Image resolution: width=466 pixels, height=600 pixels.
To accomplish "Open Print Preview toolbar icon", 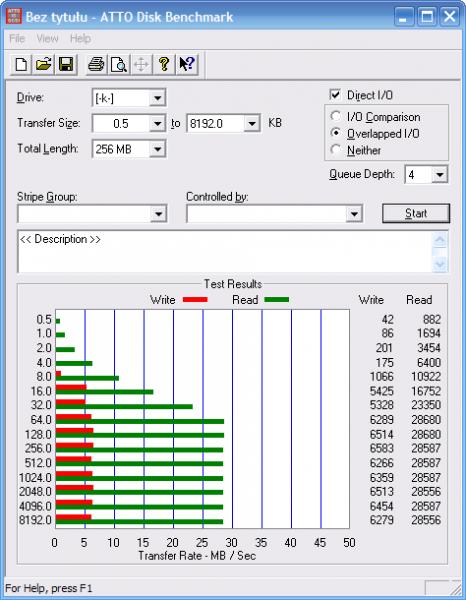I will tap(119, 64).
